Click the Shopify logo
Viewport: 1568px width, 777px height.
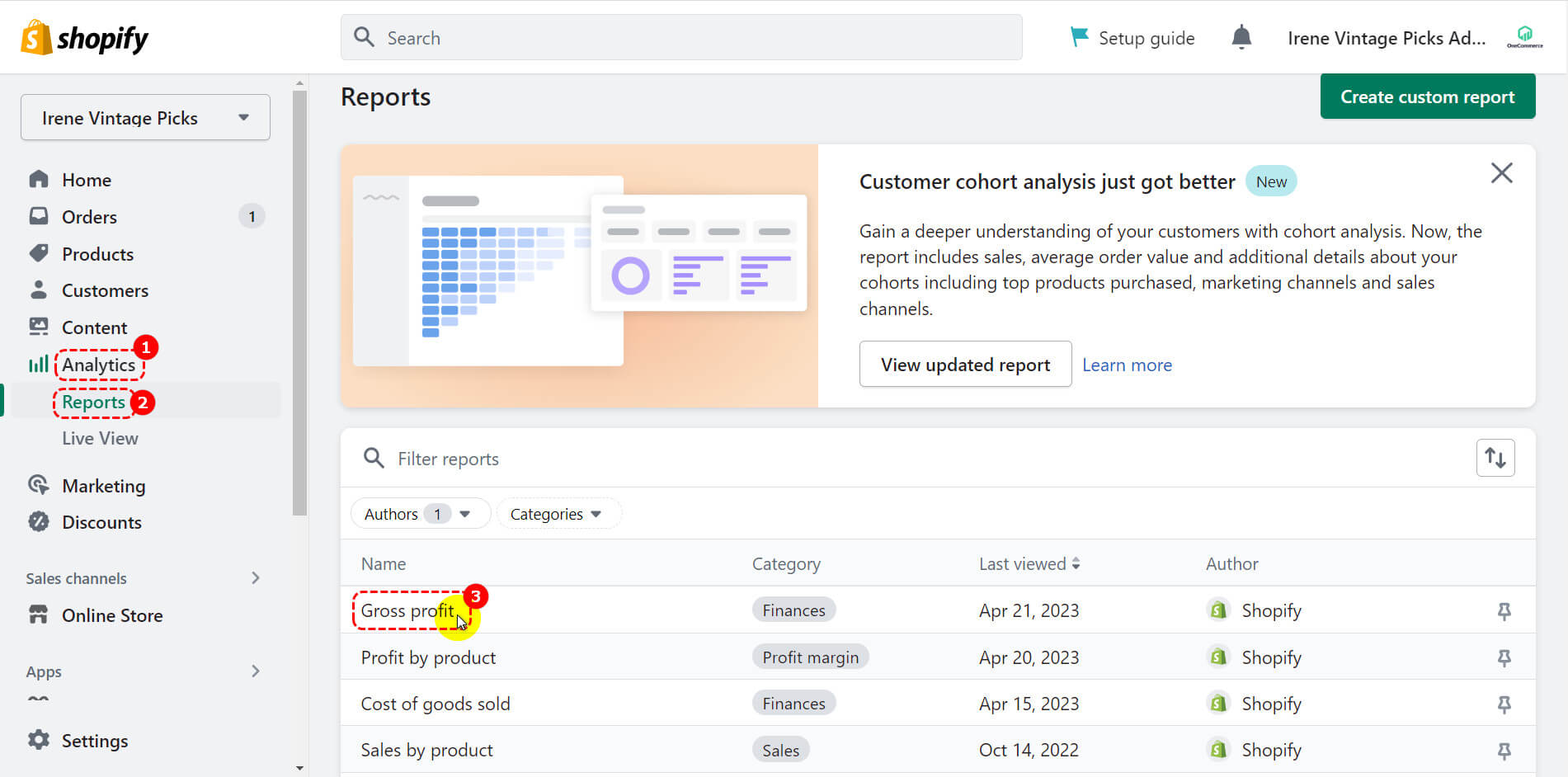(x=82, y=37)
